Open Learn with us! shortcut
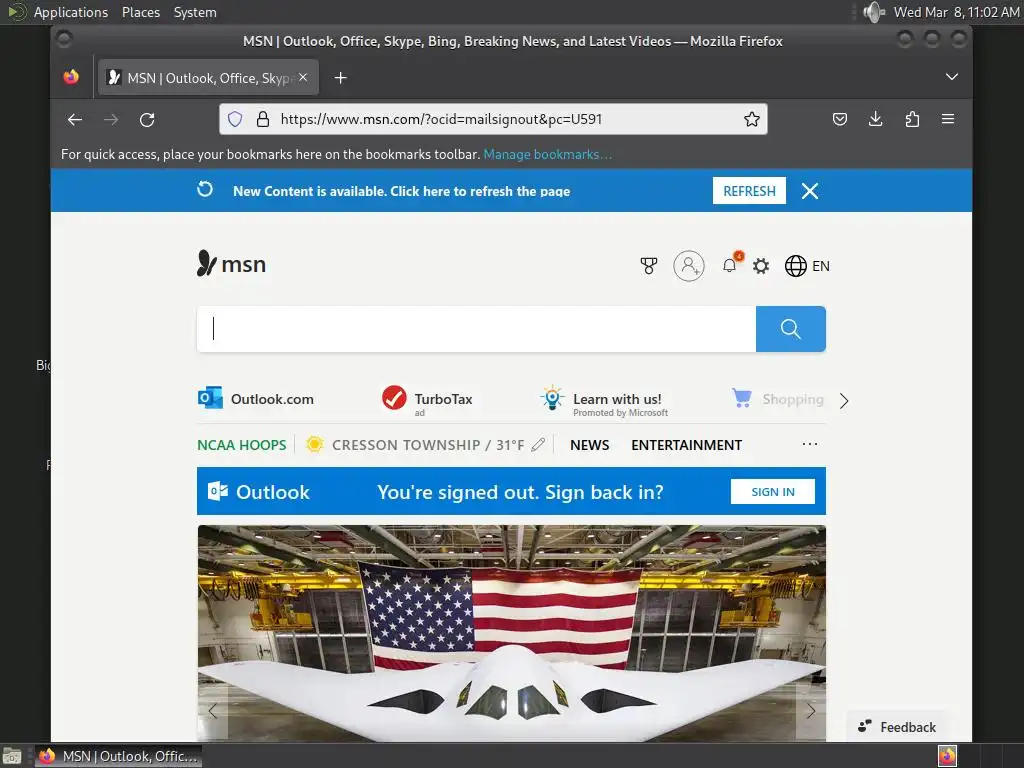This screenshot has width=1024, height=768. point(603,401)
